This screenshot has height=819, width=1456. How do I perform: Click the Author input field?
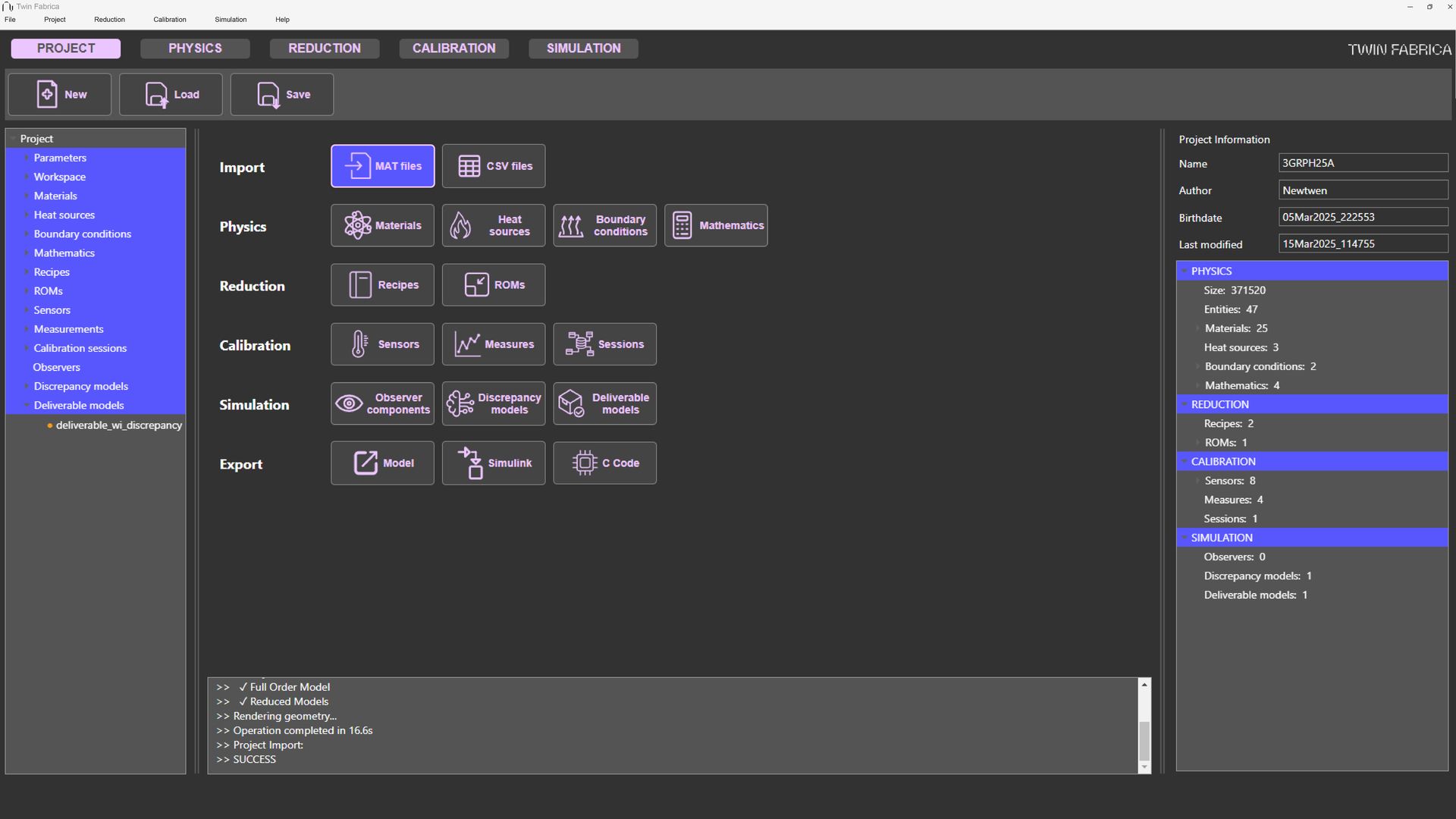click(1363, 190)
